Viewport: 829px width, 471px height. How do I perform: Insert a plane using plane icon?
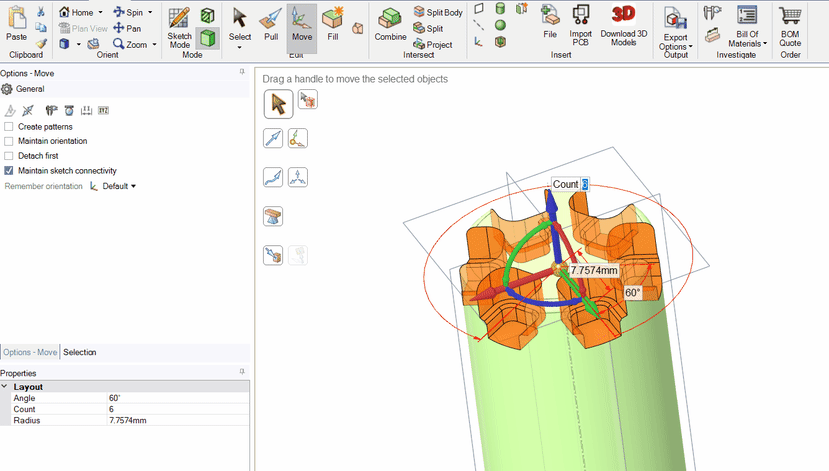coord(478,8)
